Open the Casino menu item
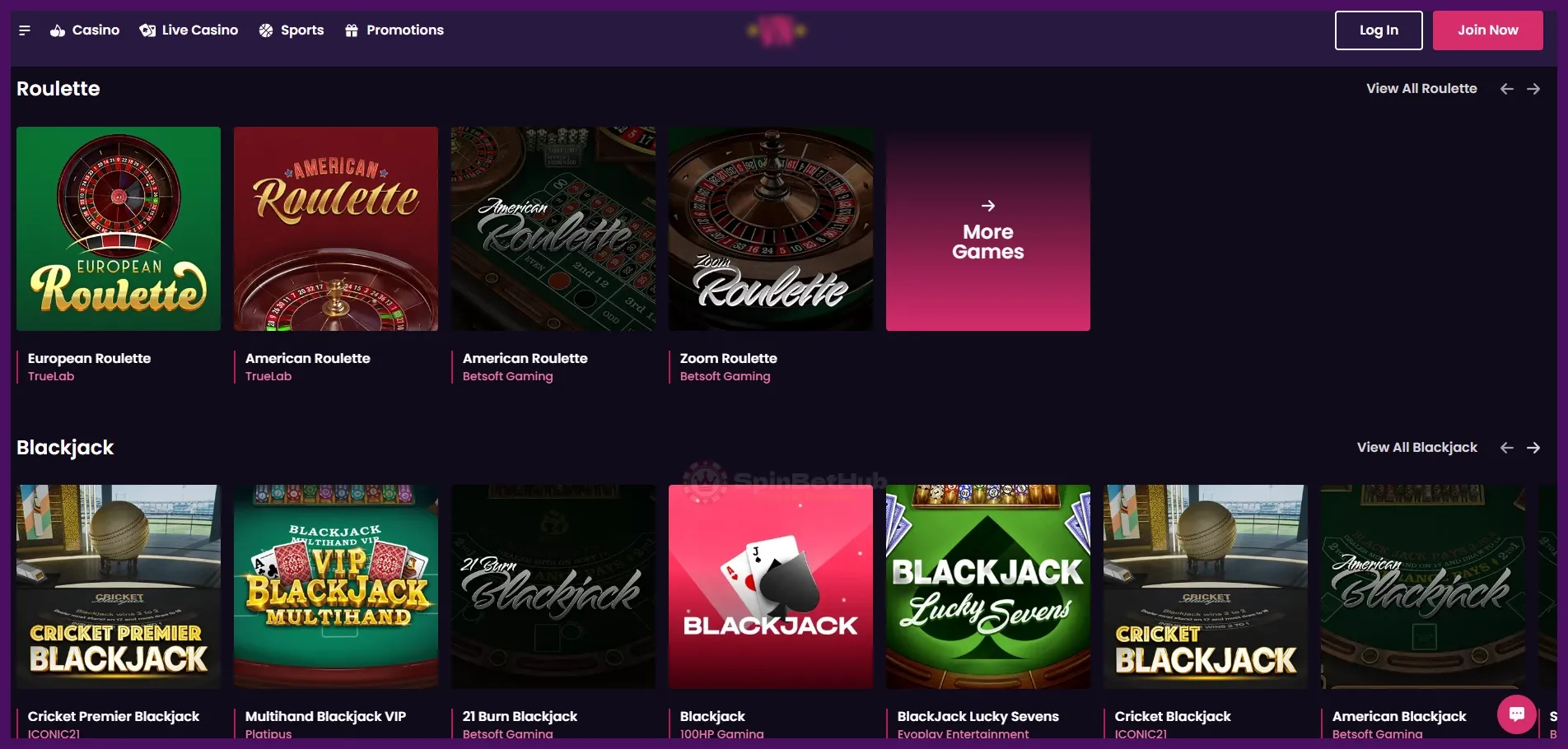 tap(85, 30)
